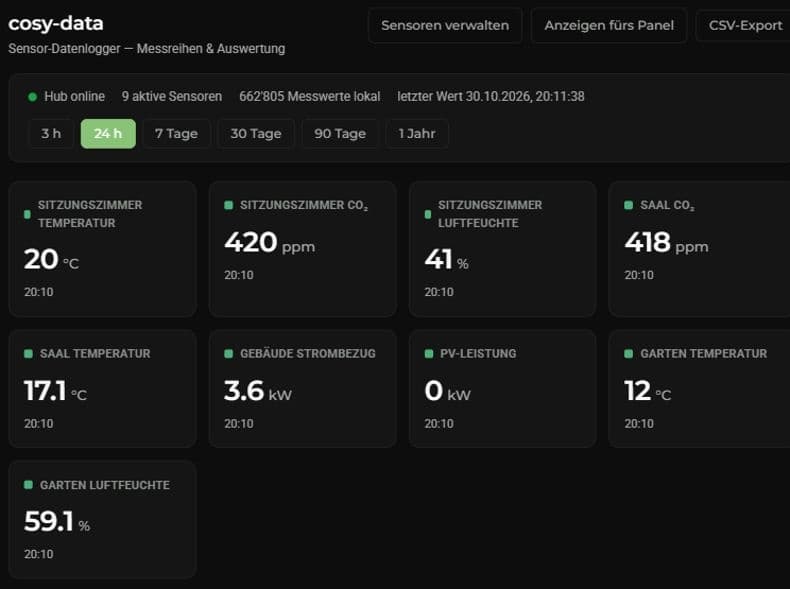Click the Saal CO₂ value 418 ppm
Image resolution: width=790 pixels, height=589 pixels.
(x=666, y=242)
